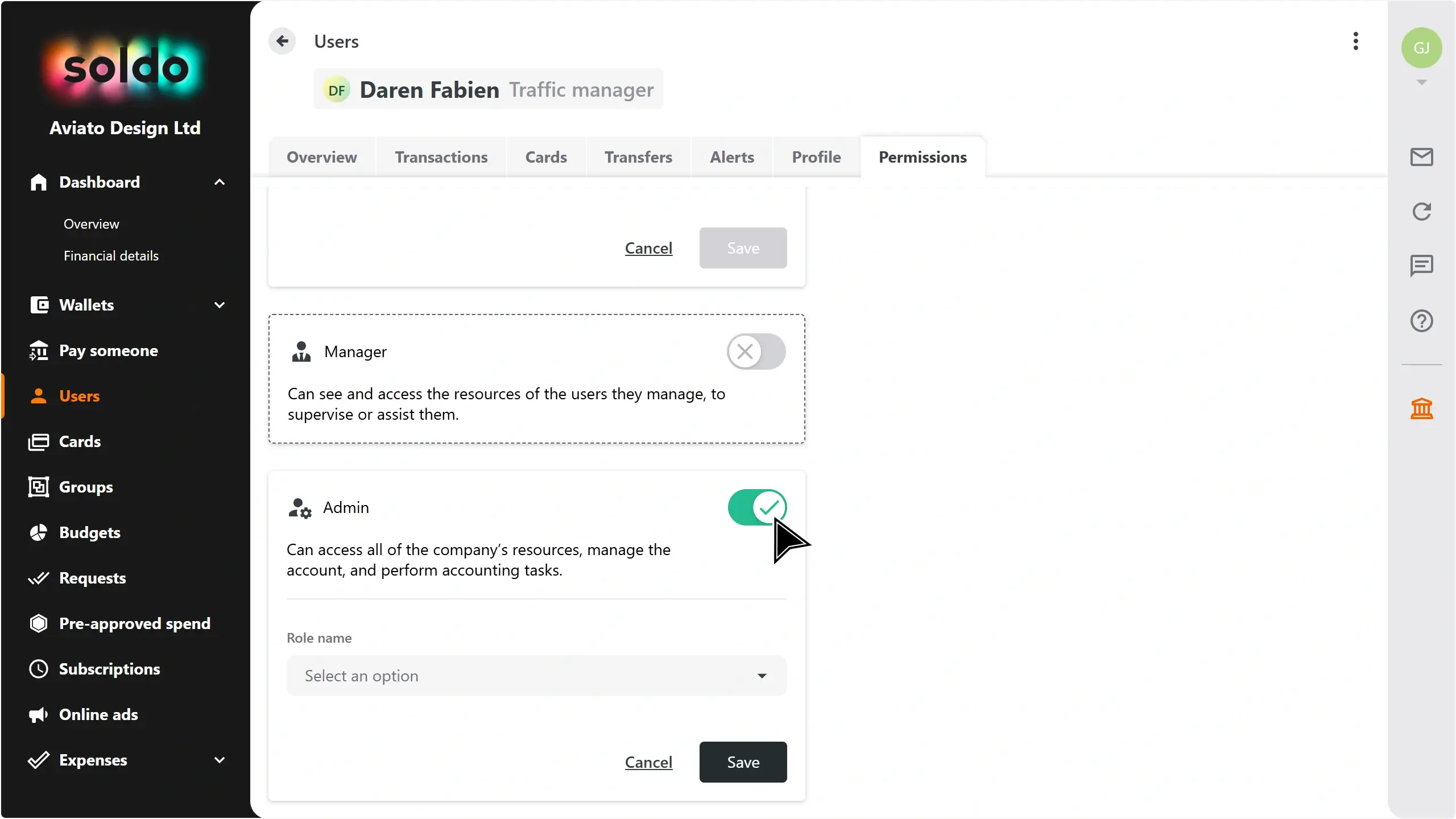The height and width of the screenshot is (819, 1456).
Task: Go to Pre-approved spend section
Action: click(x=134, y=623)
